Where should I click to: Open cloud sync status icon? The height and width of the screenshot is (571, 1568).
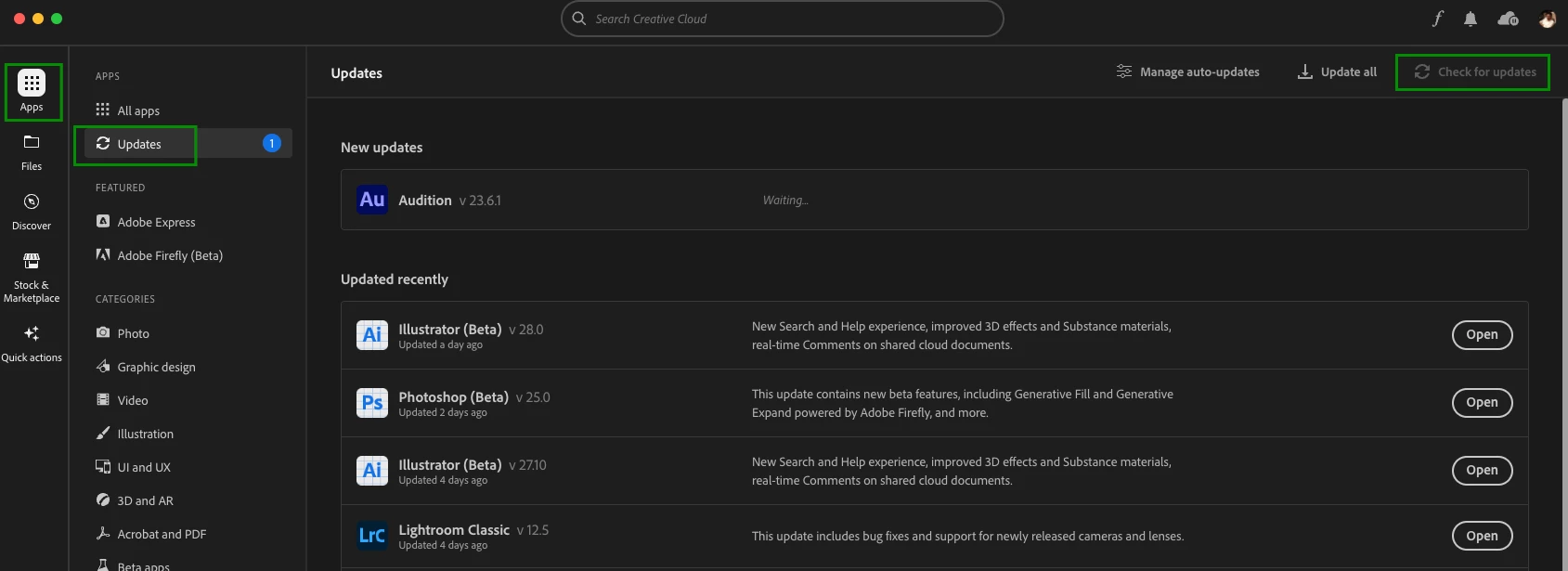point(1509,19)
